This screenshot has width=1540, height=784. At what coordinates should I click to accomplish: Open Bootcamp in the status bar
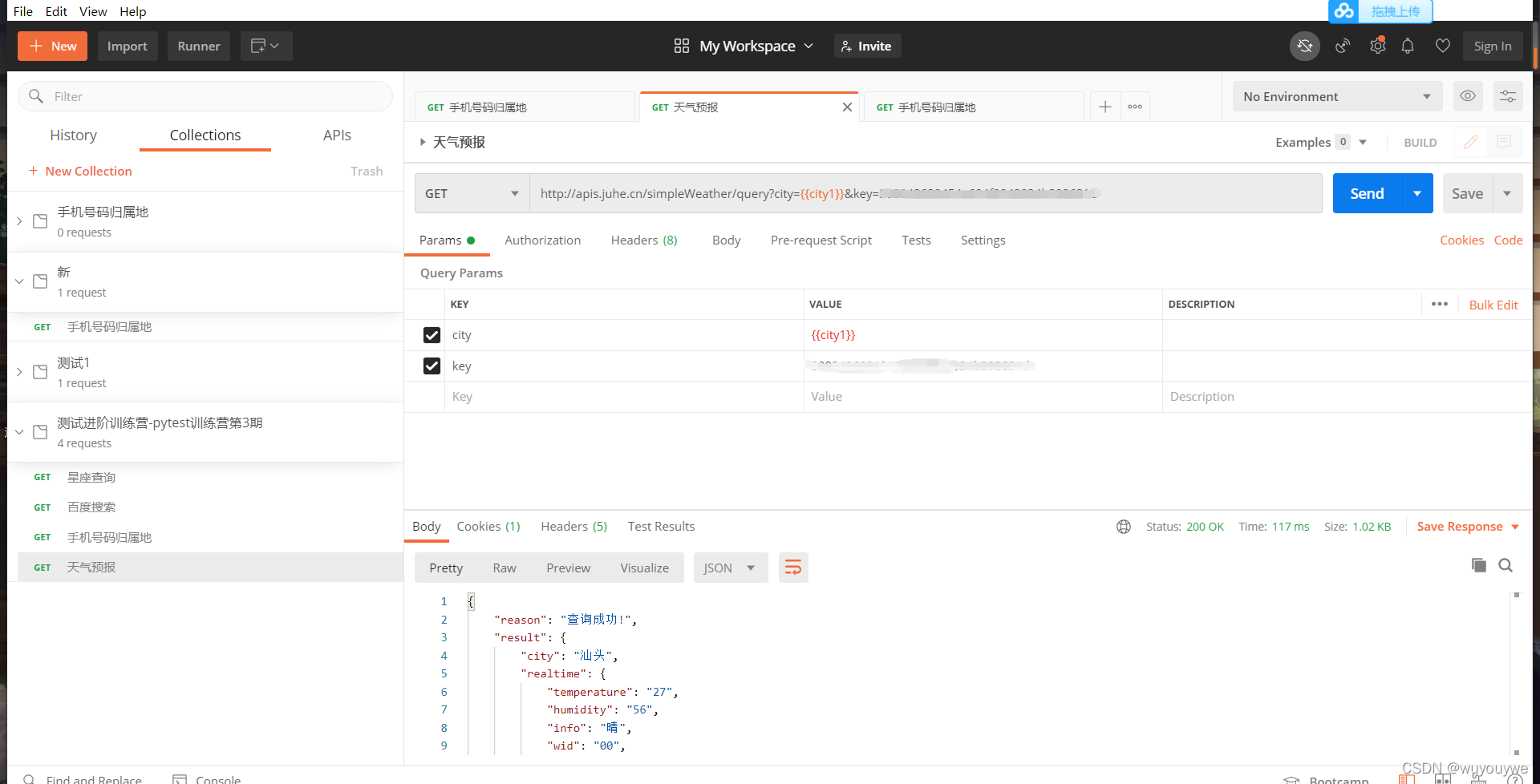coord(1327,779)
